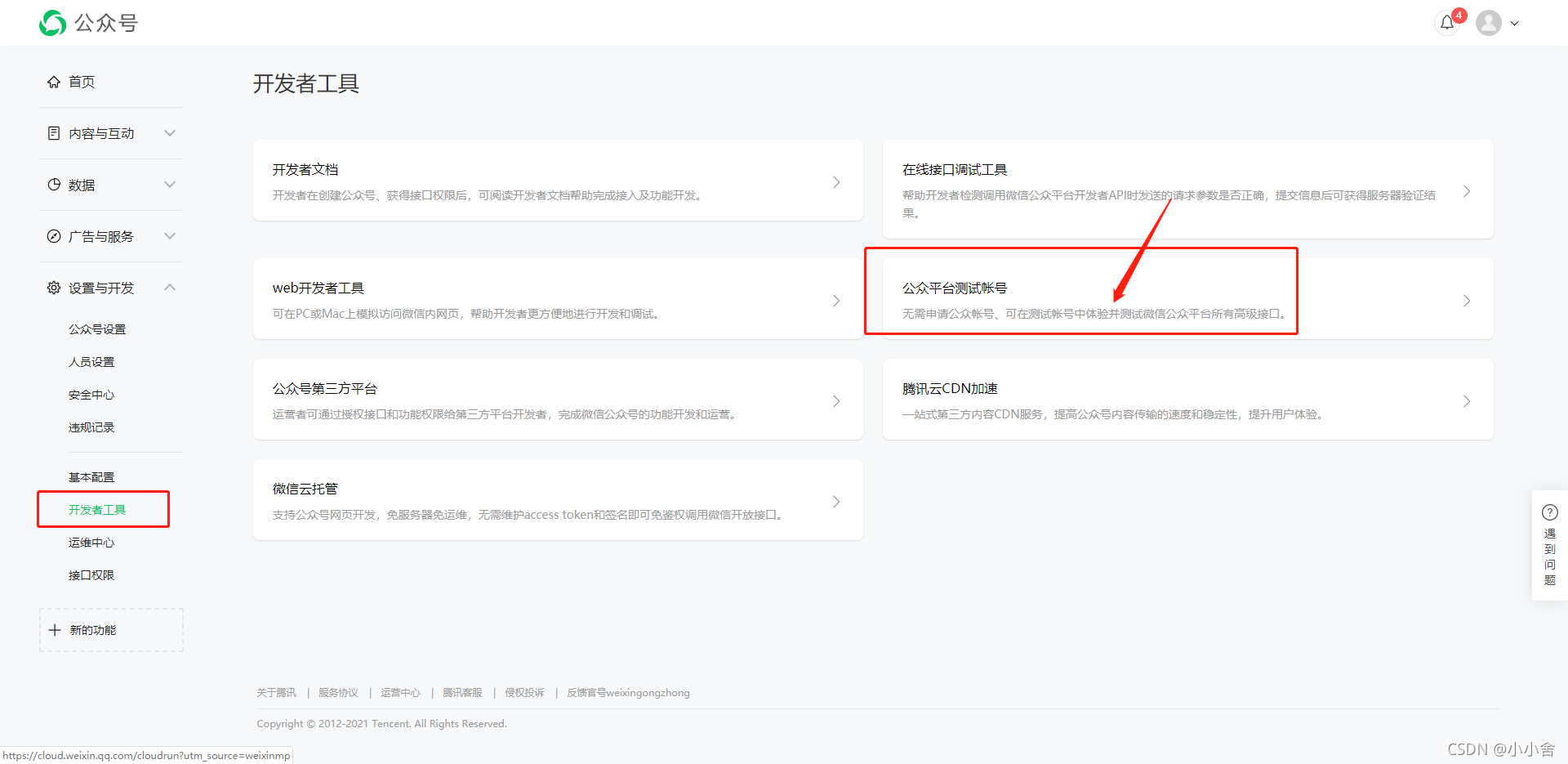
Task: Click the arrow on 微信云托管 card
Action: pyautogui.click(x=836, y=502)
